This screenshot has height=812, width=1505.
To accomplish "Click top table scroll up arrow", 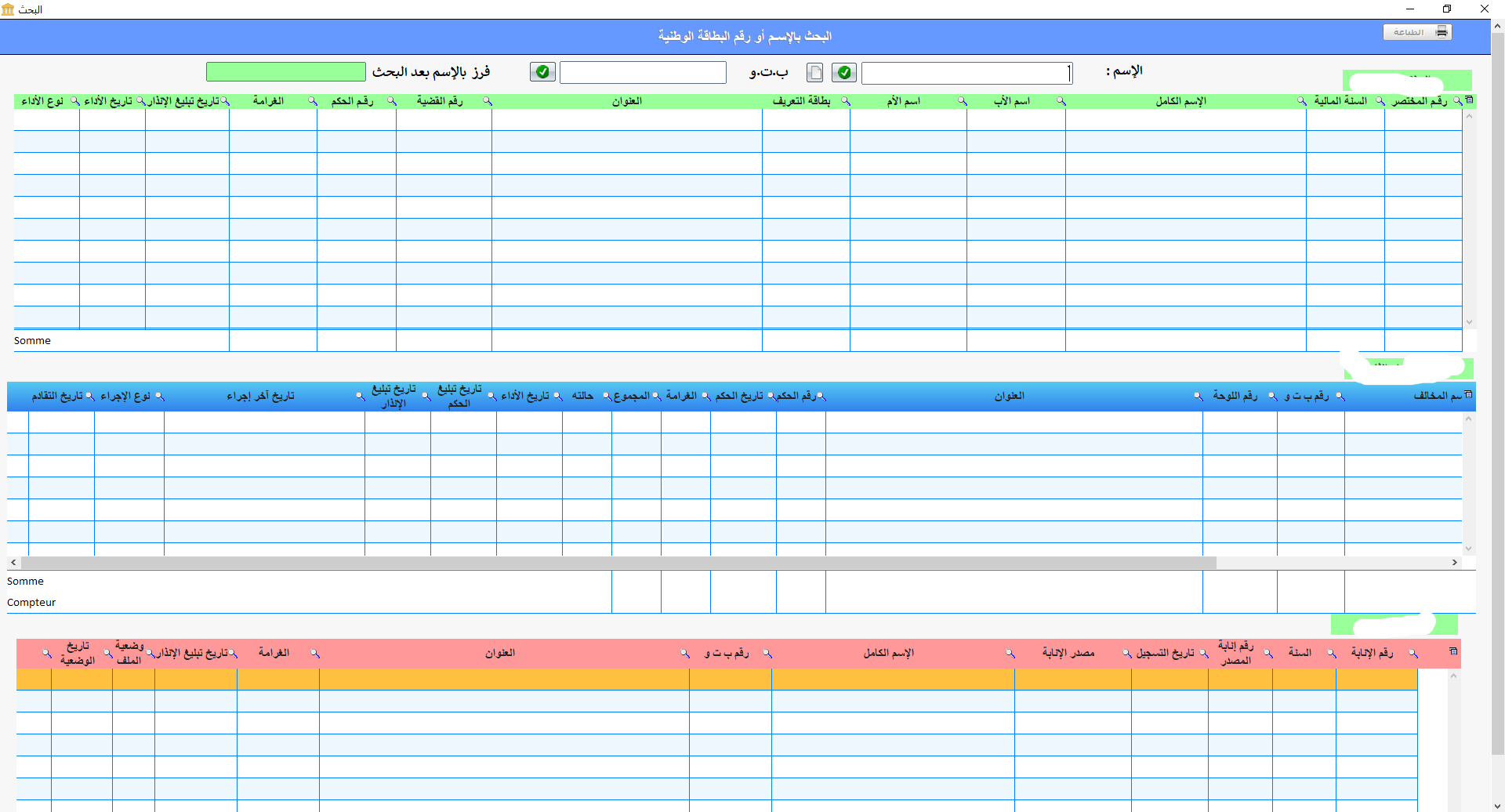I will coord(1470,116).
